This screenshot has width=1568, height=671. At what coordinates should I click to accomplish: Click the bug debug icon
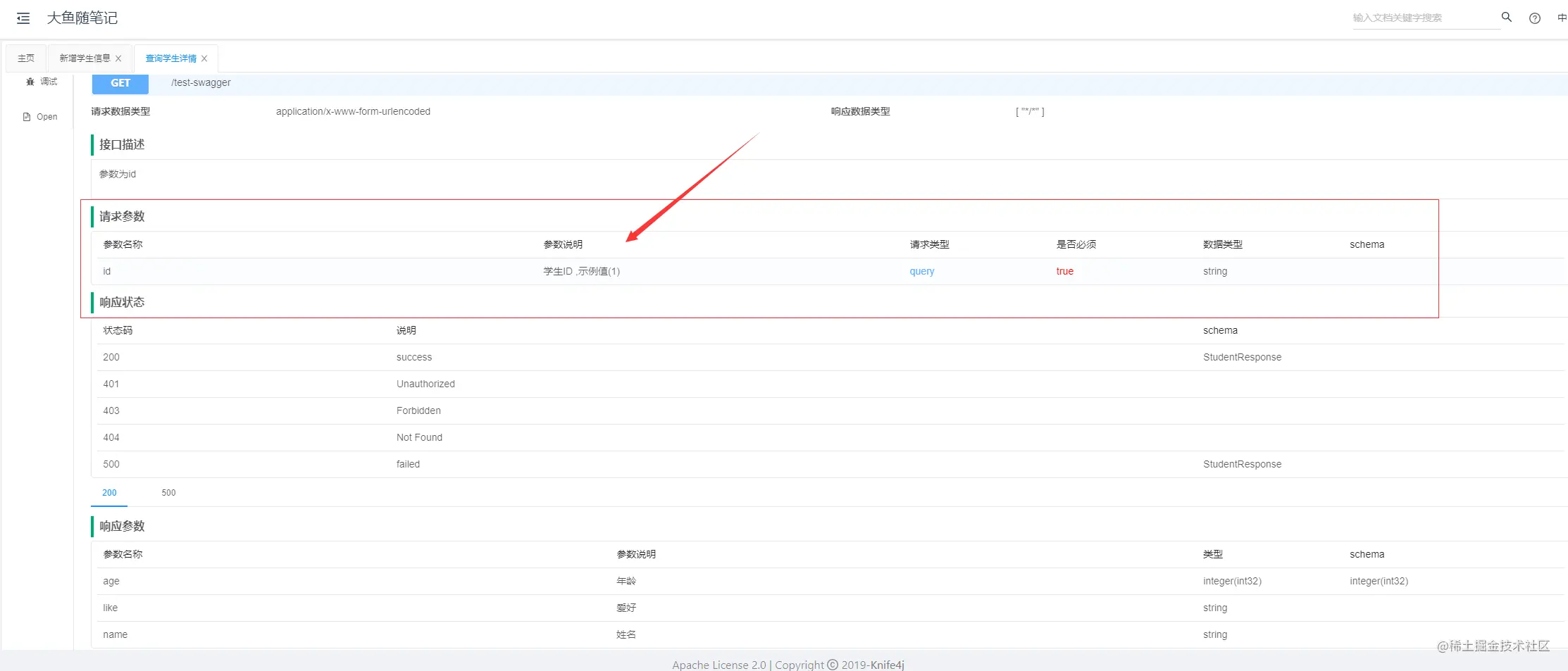[x=30, y=82]
